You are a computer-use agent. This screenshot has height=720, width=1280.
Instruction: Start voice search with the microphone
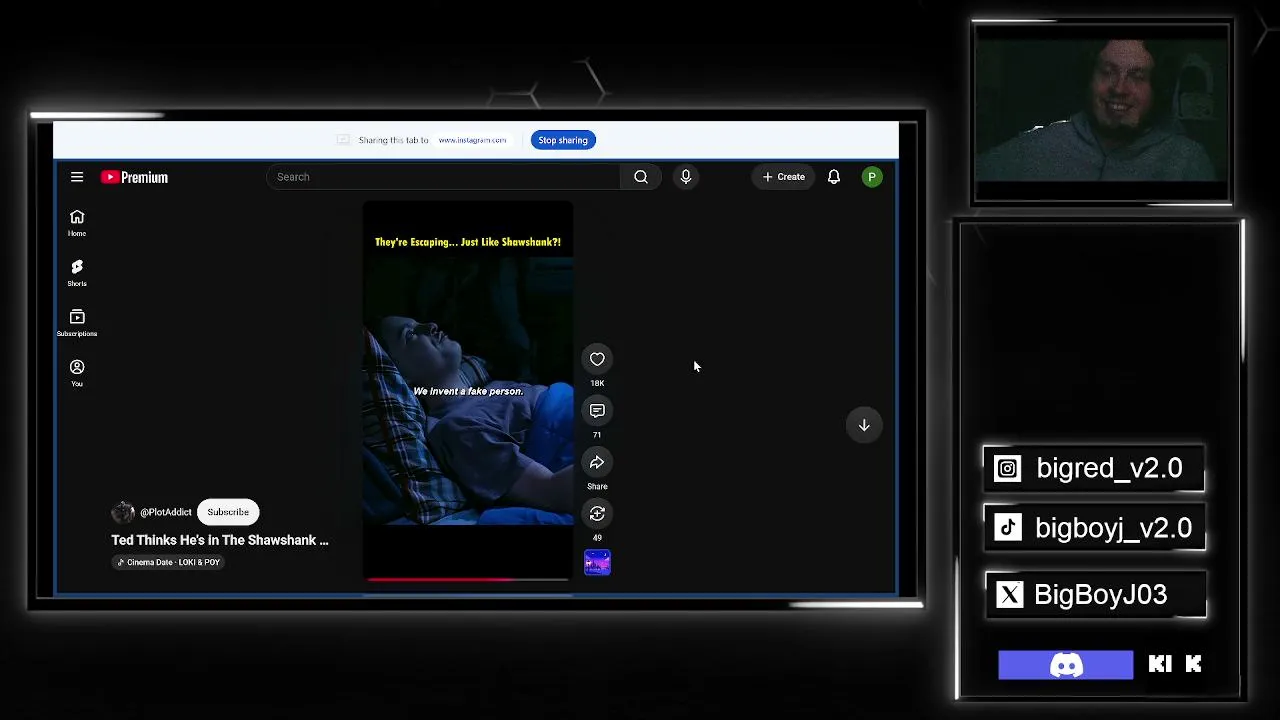[x=685, y=177]
